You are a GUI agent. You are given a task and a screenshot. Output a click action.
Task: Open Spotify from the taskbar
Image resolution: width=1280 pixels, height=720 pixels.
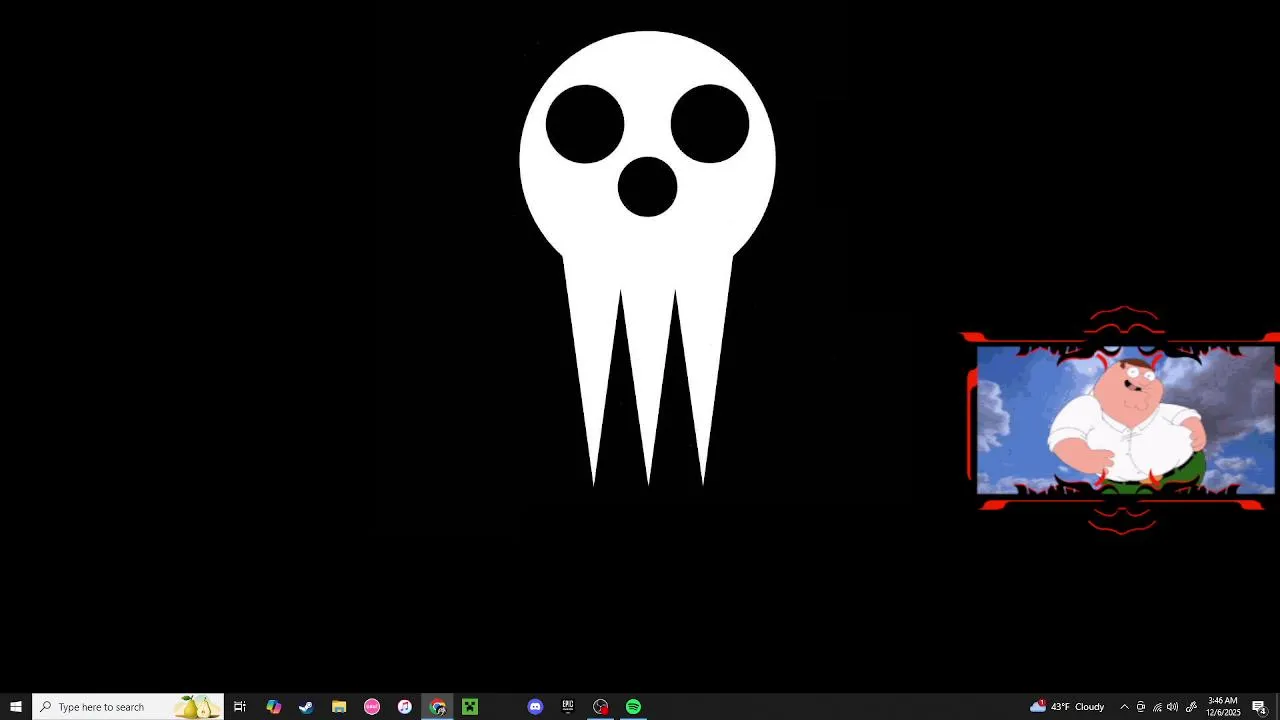pyautogui.click(x=634, y=707)
